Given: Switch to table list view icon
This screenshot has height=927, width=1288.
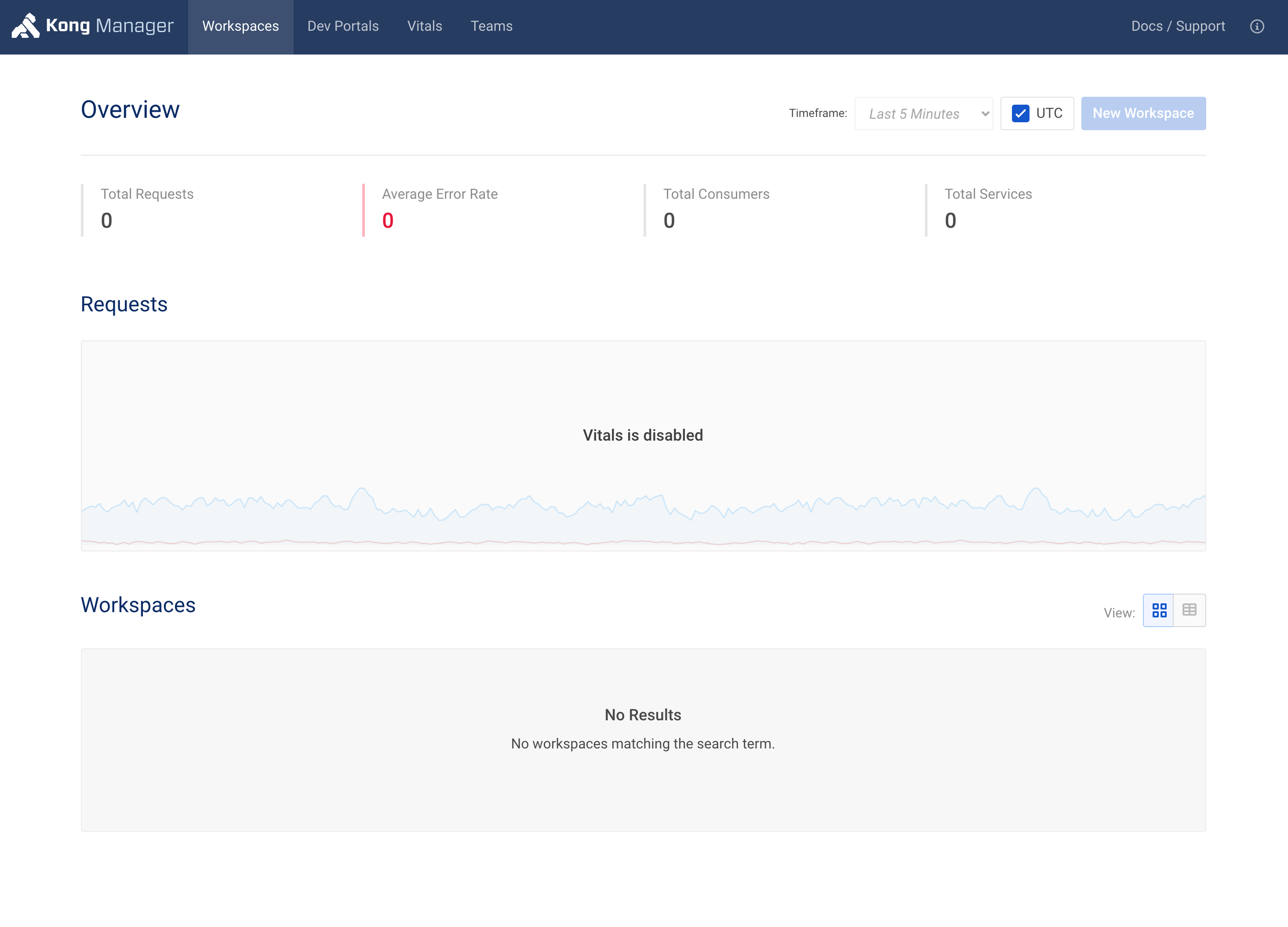Looking at the screenshot, I should 1189,611.
